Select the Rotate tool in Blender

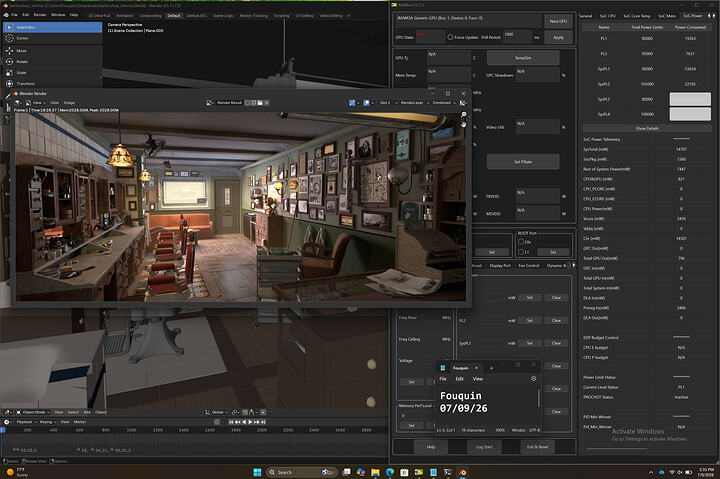click(x=52, y=62)
